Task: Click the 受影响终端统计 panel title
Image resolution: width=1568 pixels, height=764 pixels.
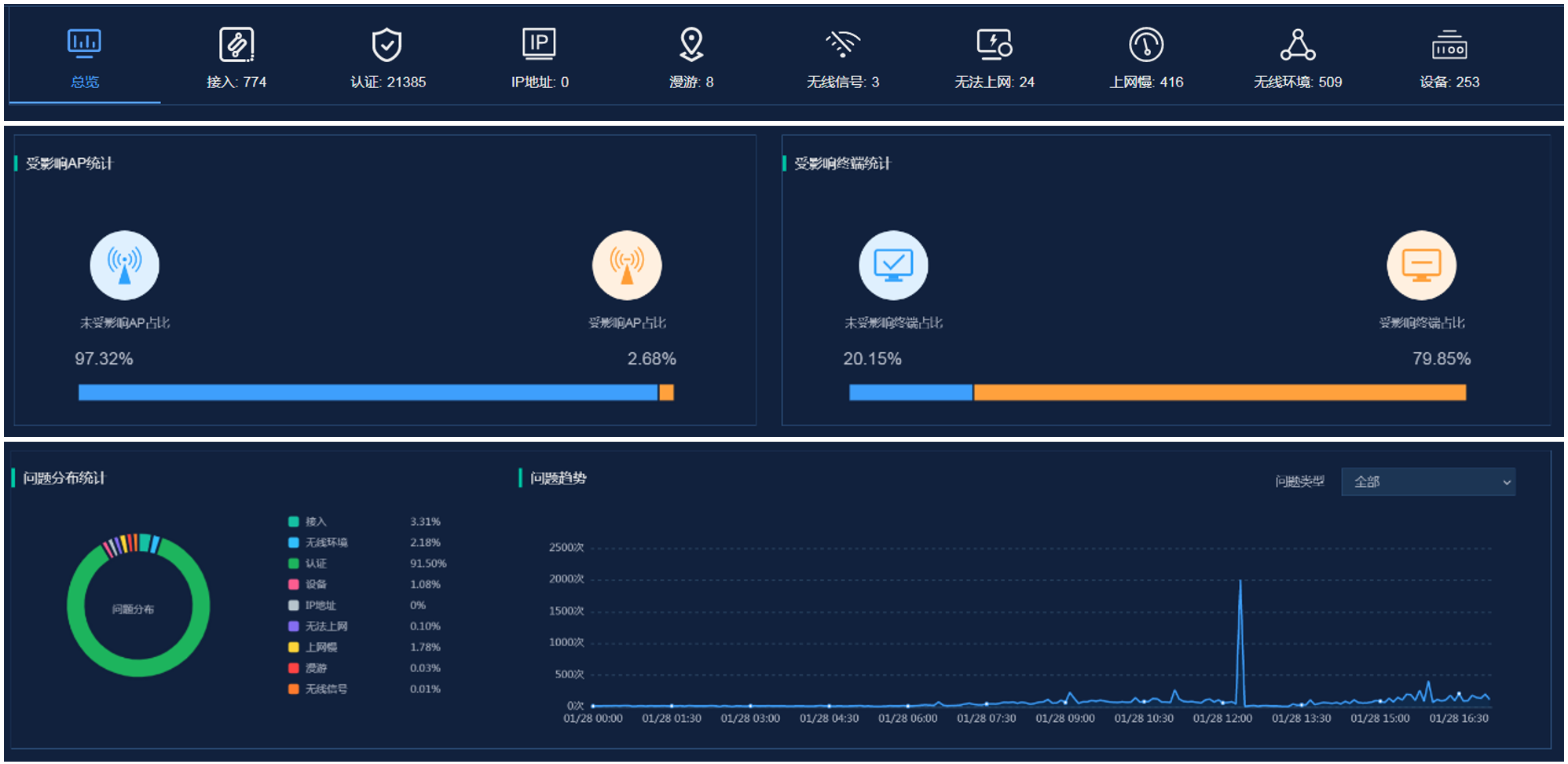Action: coord(842,163)
